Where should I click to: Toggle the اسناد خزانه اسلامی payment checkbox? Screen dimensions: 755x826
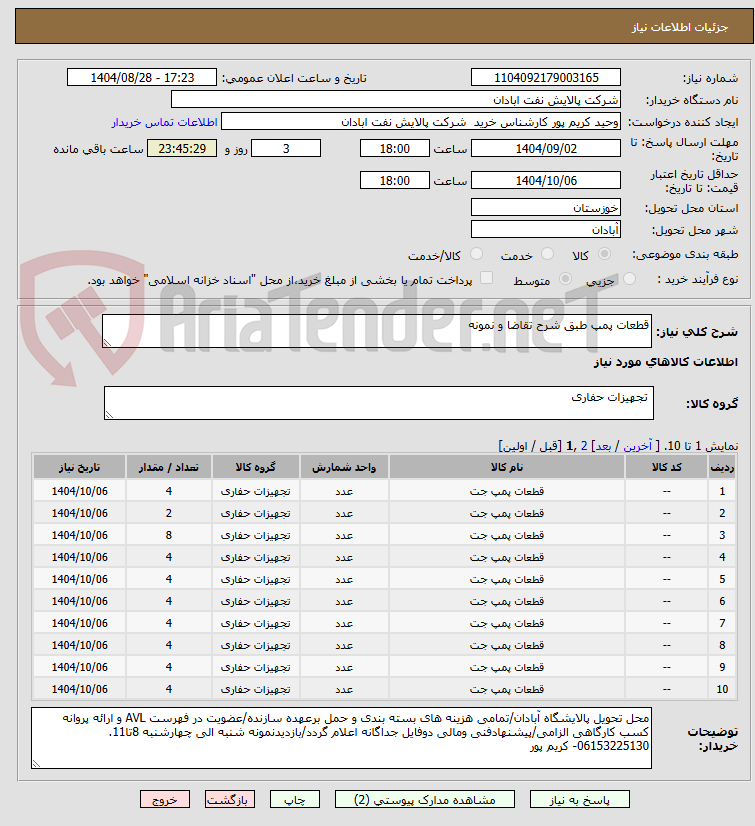click(486, 278)
